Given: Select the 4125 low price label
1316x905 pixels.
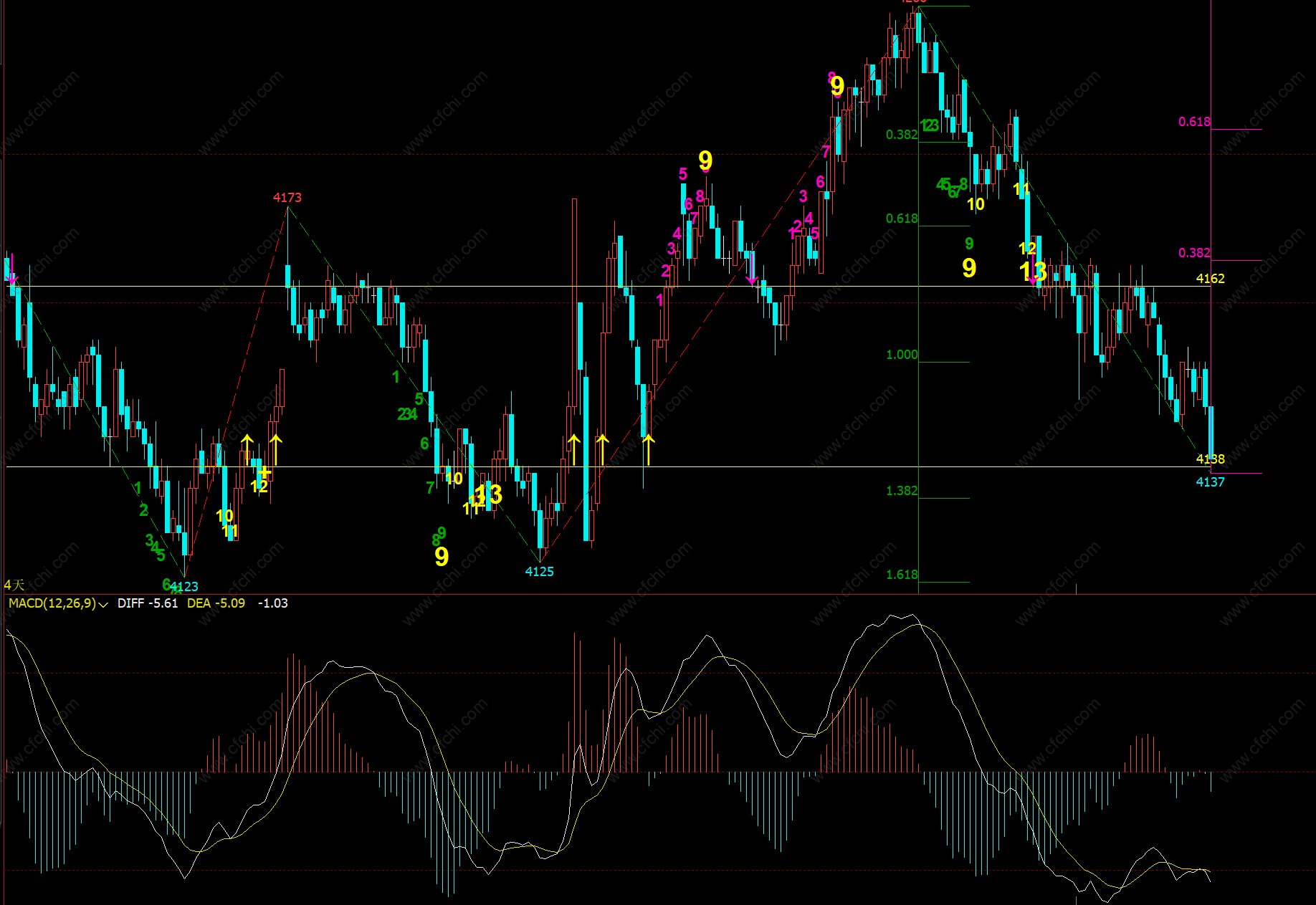Looking at the screenshot, I should [x=539, y=572].
